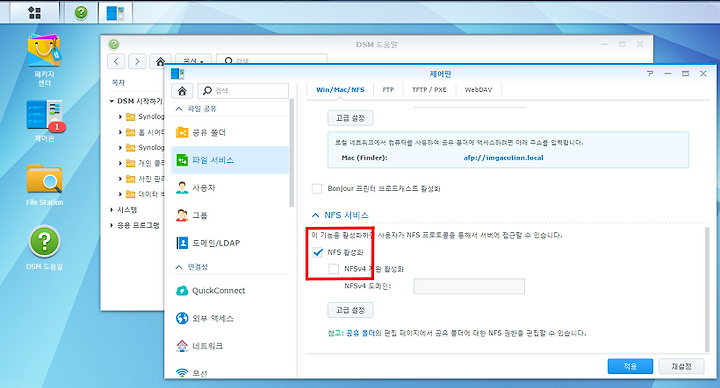Expand the first Synology folder in Help tree
This screenshot has width=720, height=388.
tap(120, 117)
